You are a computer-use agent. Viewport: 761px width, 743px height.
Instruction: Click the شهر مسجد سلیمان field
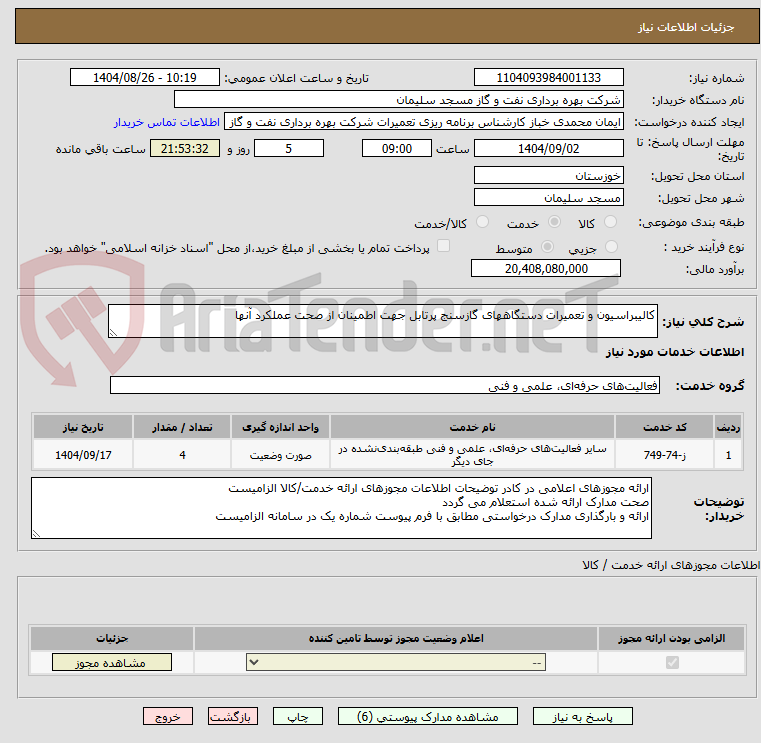coord(548,198)
